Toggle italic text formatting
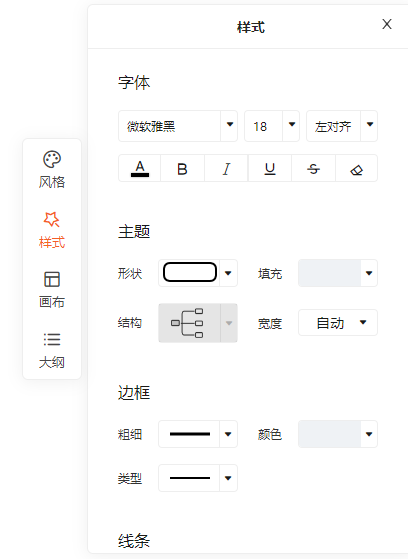 [x=226, y=168]
